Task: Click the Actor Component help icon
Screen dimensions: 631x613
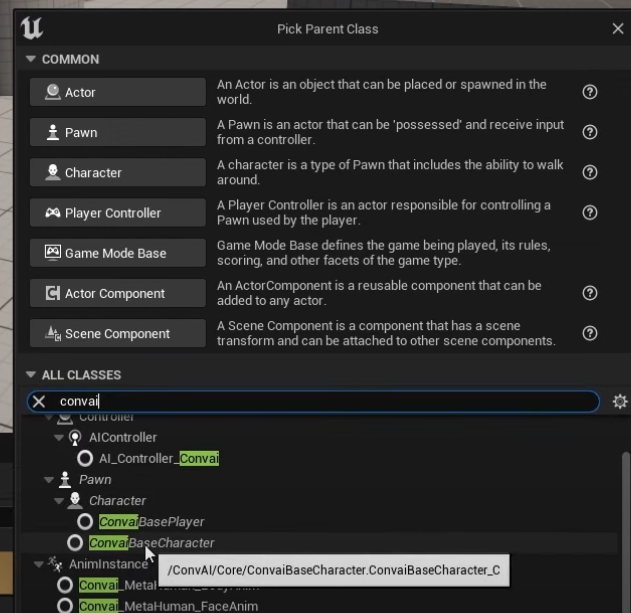Action: point(589,293)
